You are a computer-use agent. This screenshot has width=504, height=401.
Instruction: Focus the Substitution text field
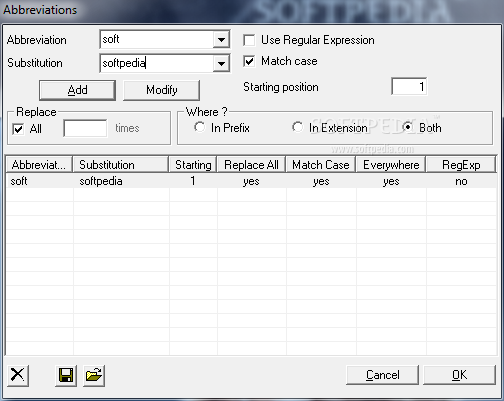click(x=157, y=63)
